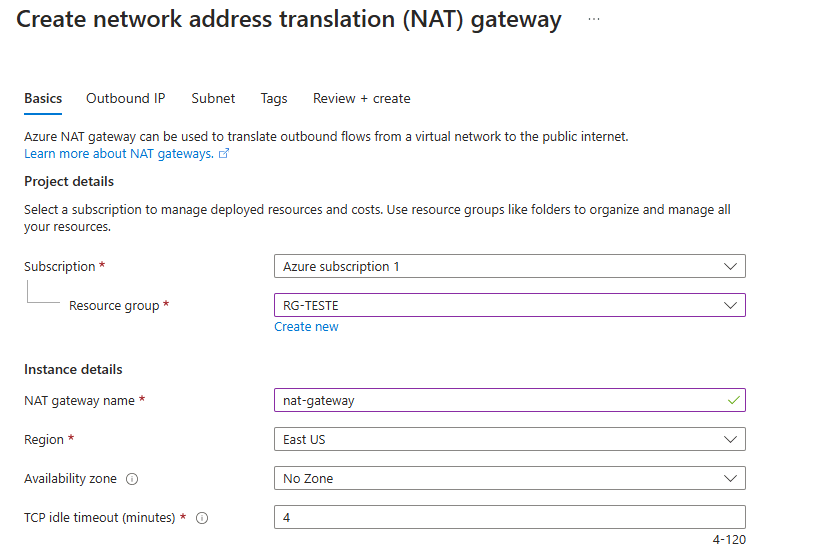Click green checkmark in NAT gateway name field
Viewport: 820px width, 560px height.
pyautogui.click(x=733, y=400)
